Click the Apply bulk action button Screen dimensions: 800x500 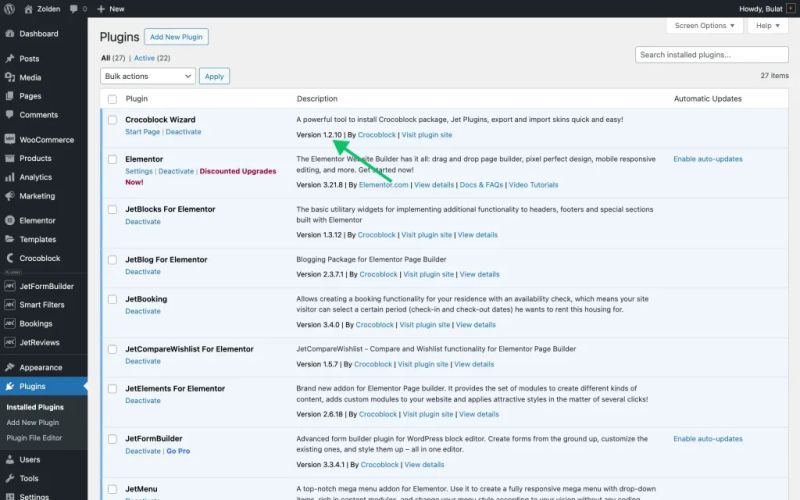[x=214, y=76]
